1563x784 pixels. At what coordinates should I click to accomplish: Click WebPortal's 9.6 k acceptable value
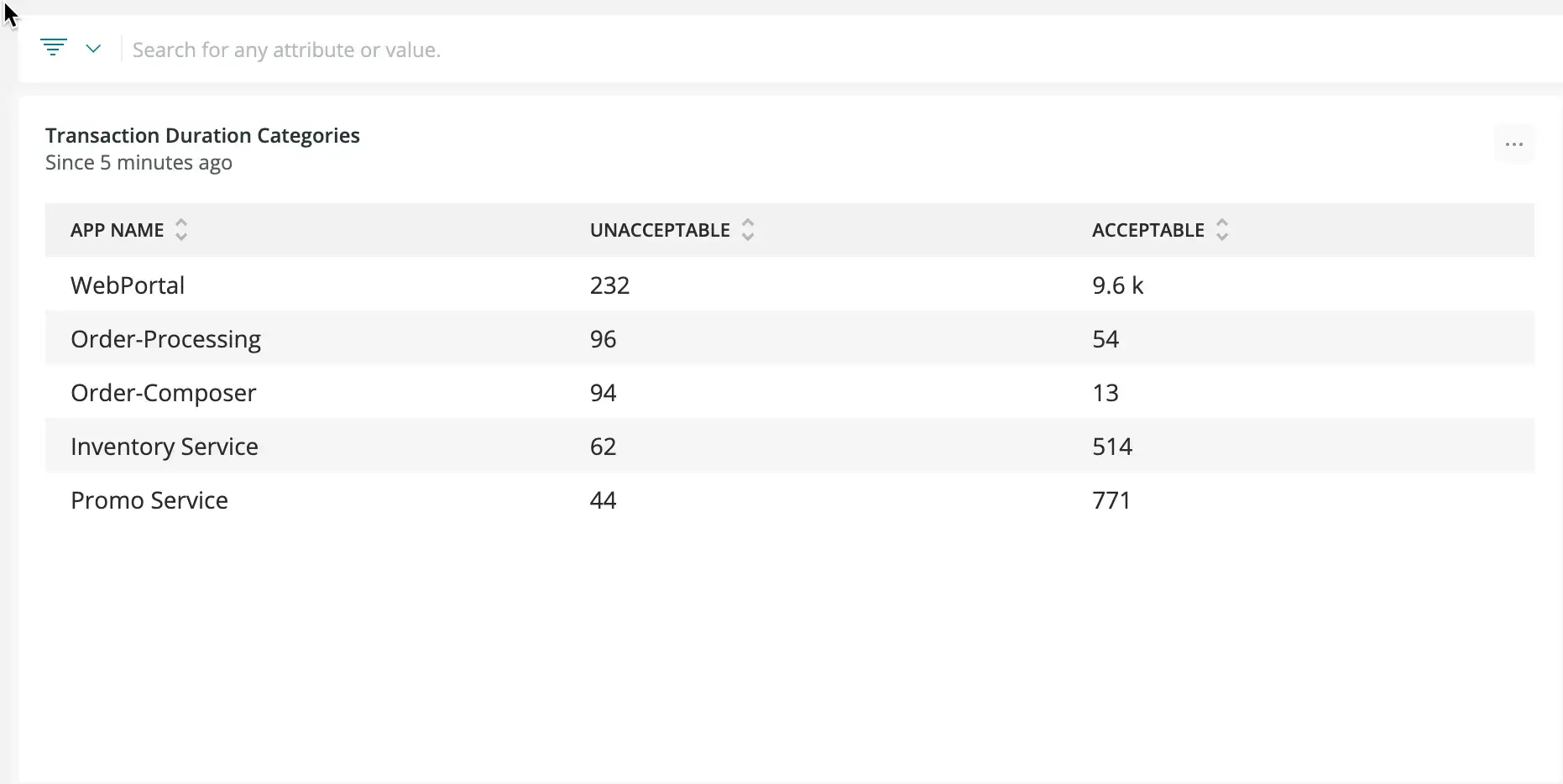coord(1117,285)
